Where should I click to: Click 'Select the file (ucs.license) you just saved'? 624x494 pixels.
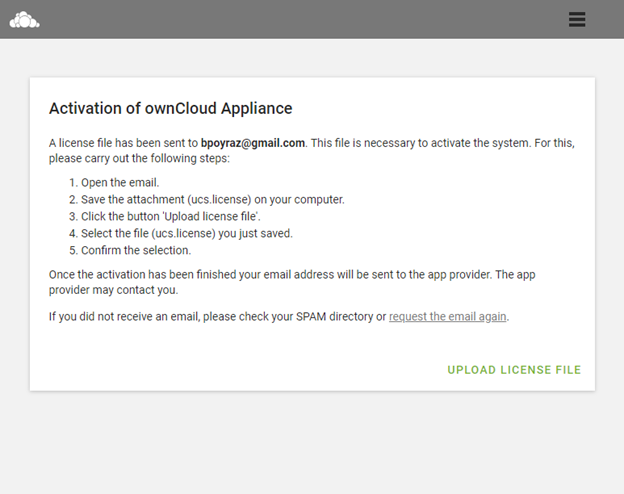pyautogui.click(x=187, y=233)
